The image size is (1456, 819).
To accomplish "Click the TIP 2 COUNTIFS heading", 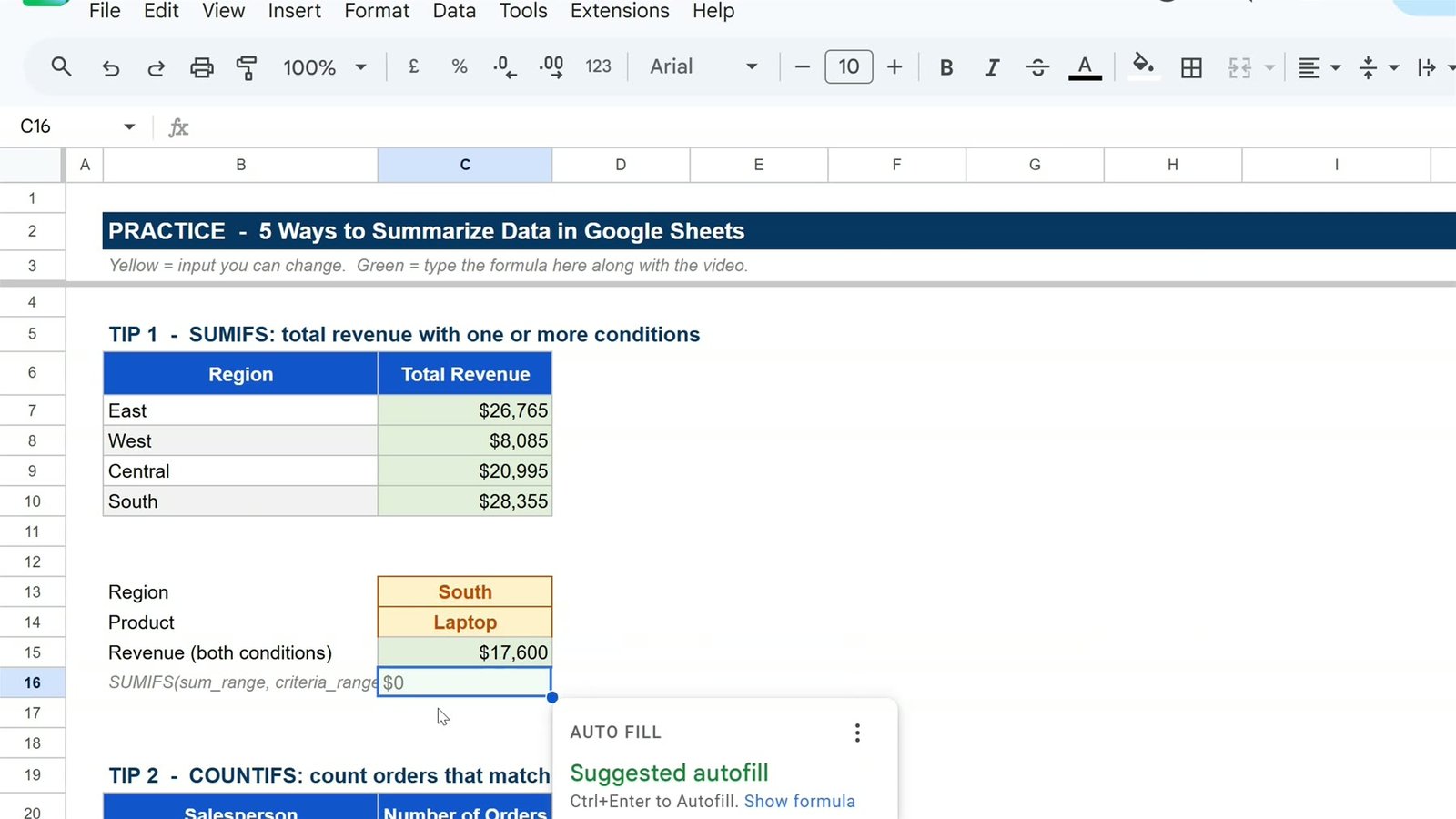I will click(329, 775).
